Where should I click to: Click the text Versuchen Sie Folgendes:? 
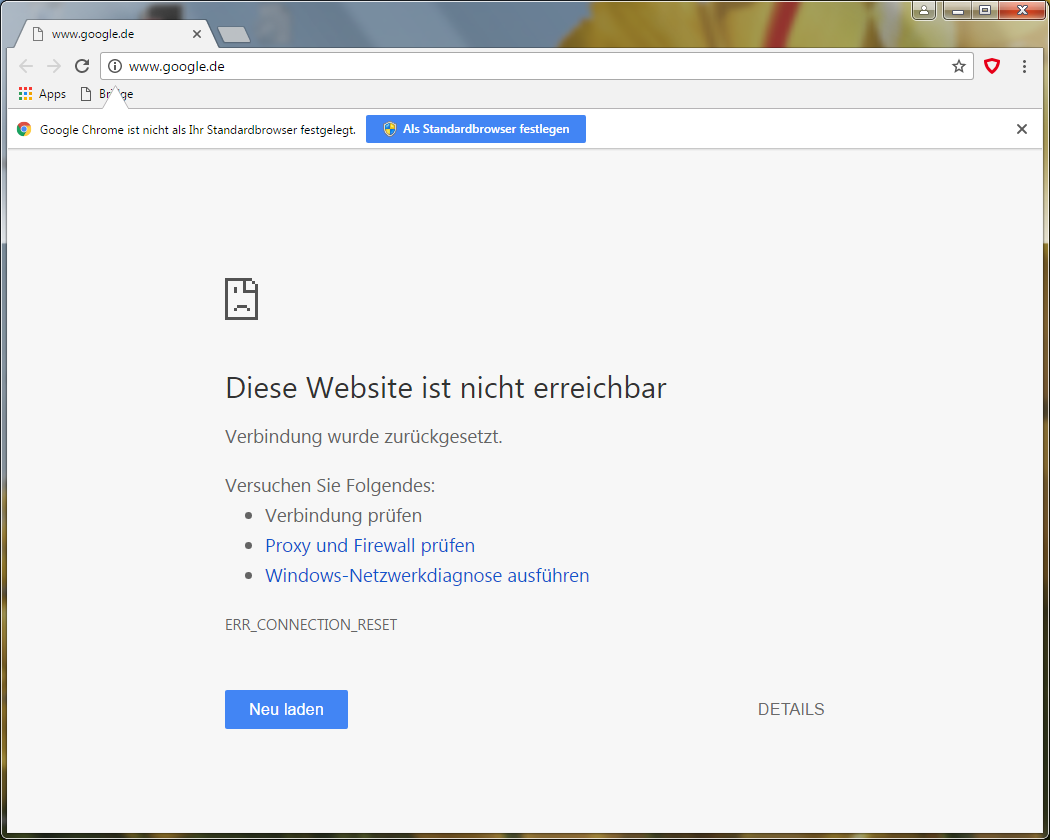tap(330, 485)
